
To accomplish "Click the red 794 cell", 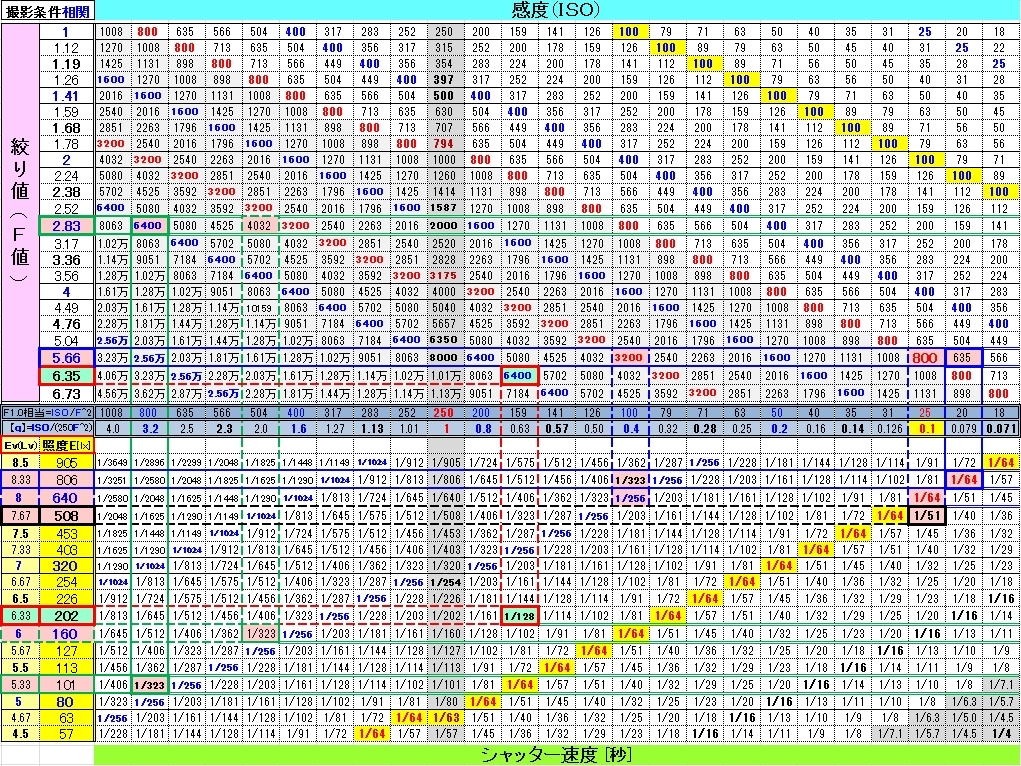I will click(444, 144).
